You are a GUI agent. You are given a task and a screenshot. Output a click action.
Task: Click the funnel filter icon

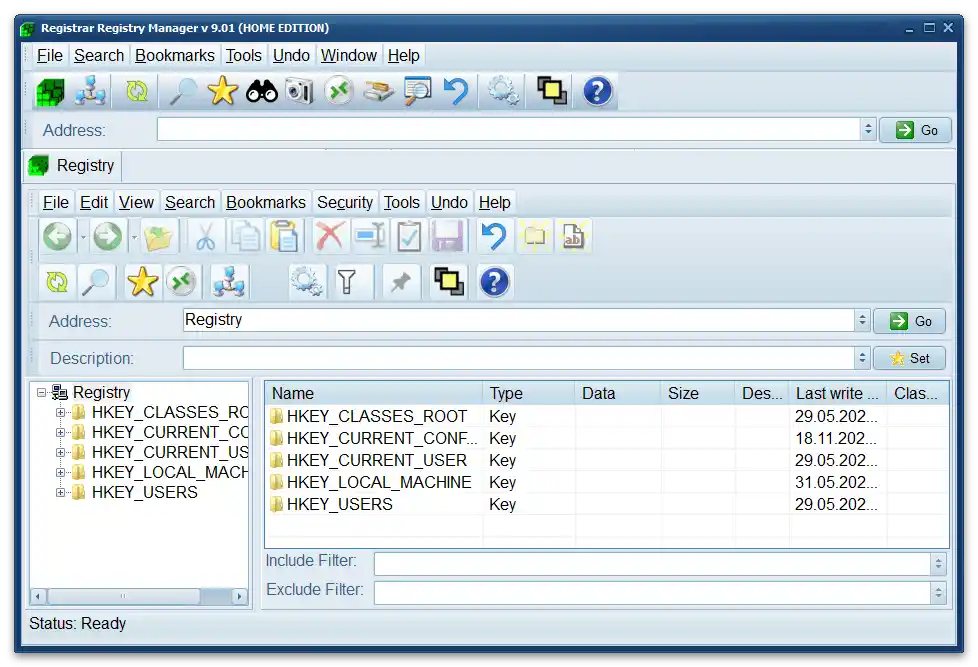point(346,282)
